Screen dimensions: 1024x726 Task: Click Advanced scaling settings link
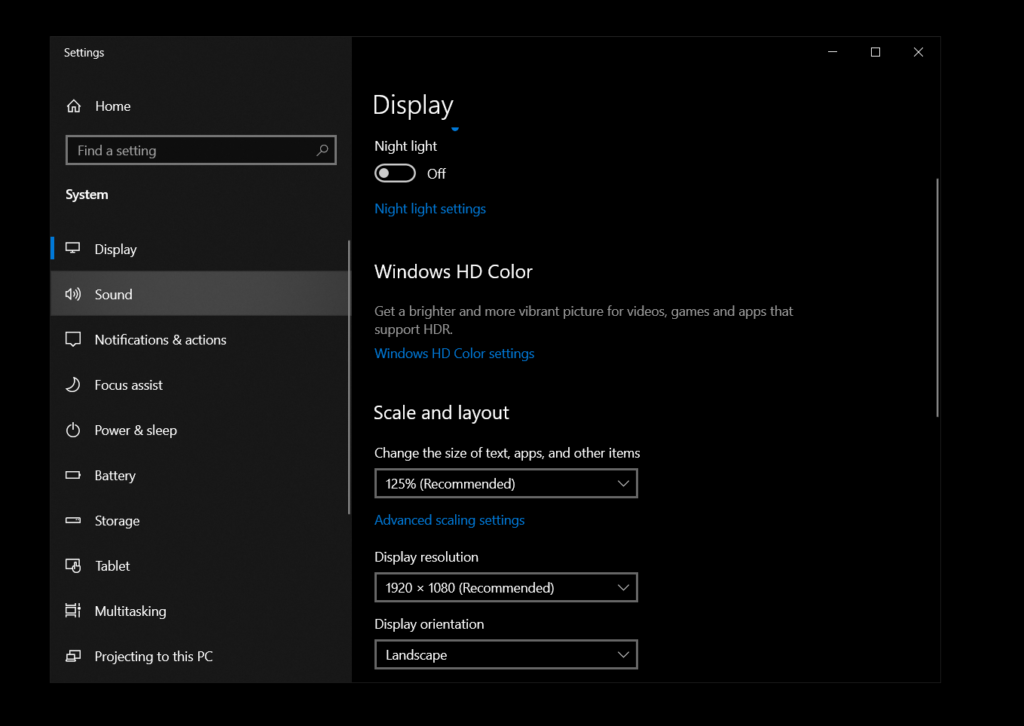449,520
